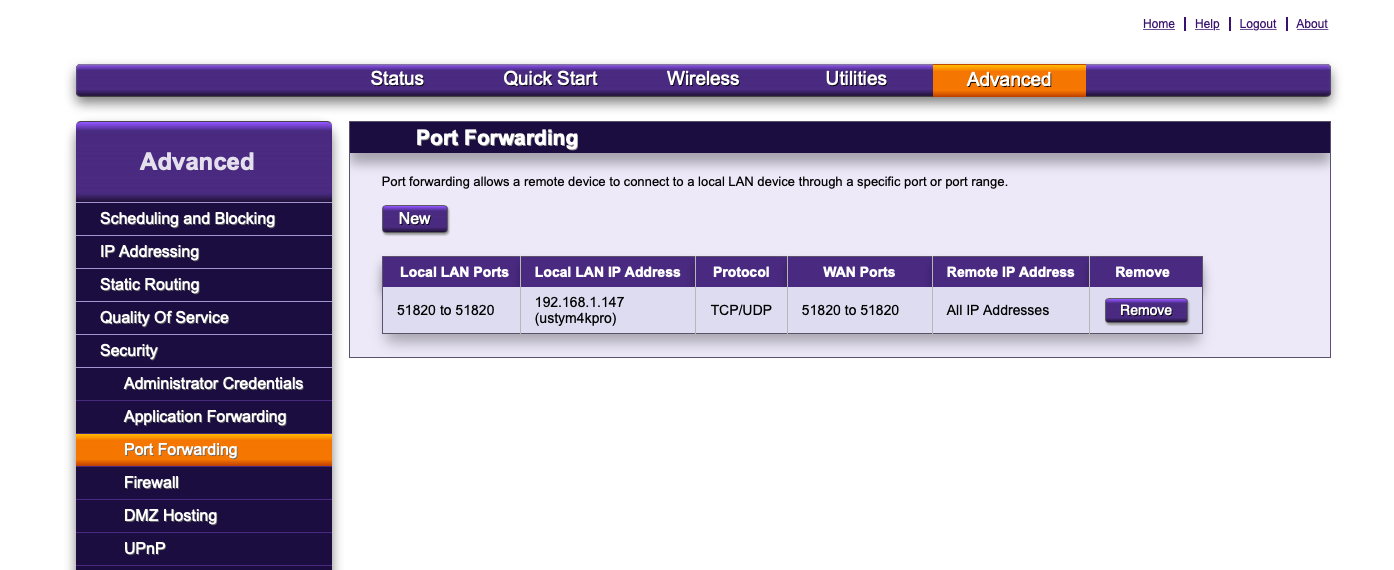This screenshot has height=570, width=1394.
Task: Open Static Routing page
Action: point(149,285)
